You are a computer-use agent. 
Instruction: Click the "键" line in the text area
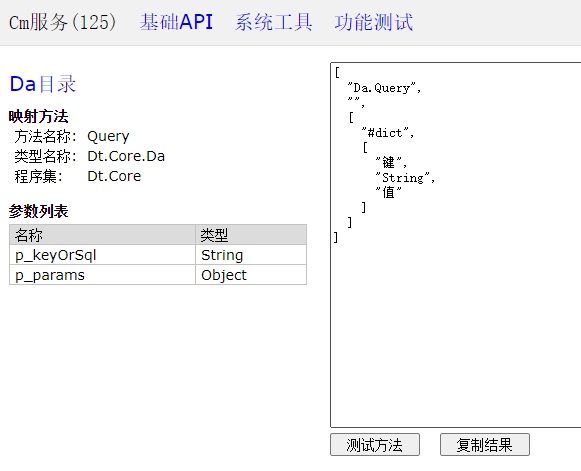[391, 162]
